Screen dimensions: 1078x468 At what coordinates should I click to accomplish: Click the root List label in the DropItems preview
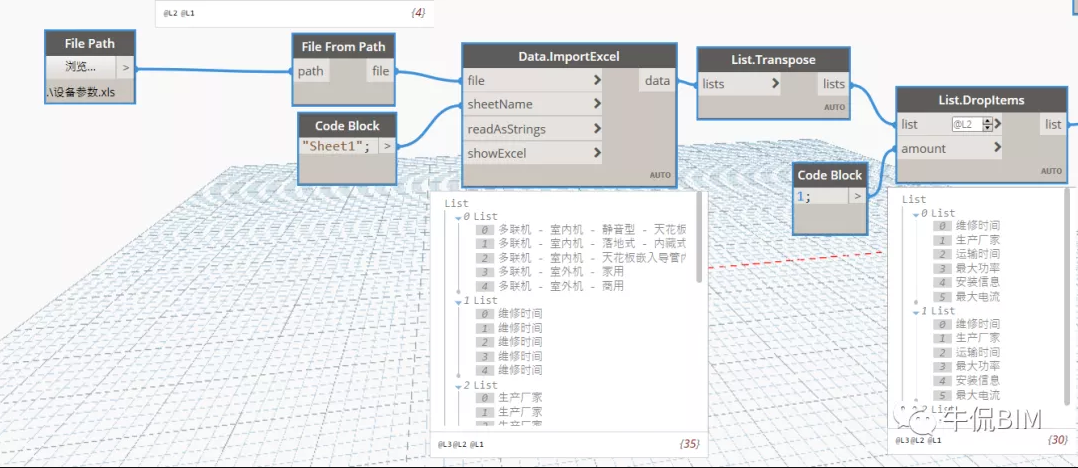coord(914,199)
